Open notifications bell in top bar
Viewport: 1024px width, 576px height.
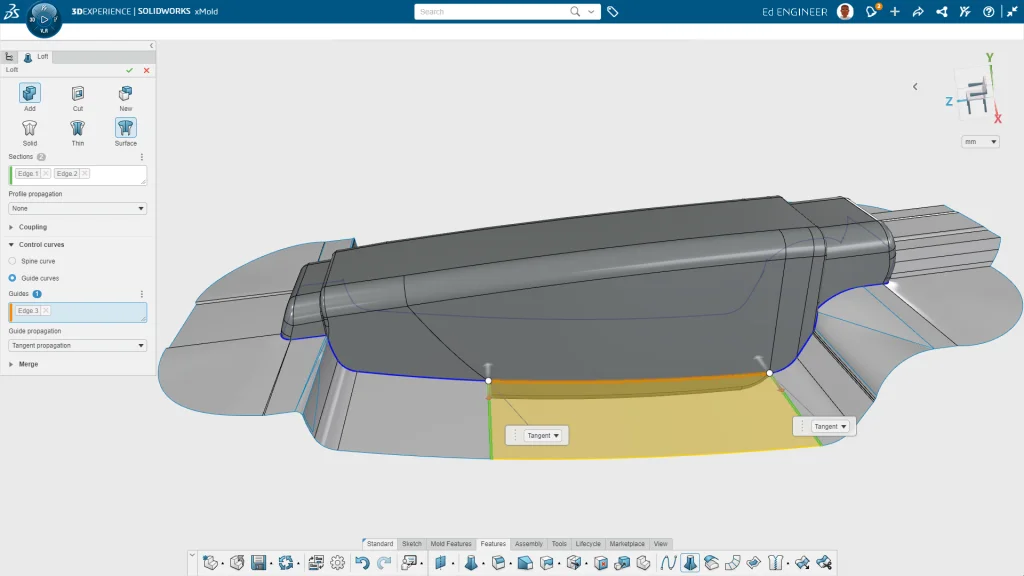pyautogui.click(x=871, y=12)
